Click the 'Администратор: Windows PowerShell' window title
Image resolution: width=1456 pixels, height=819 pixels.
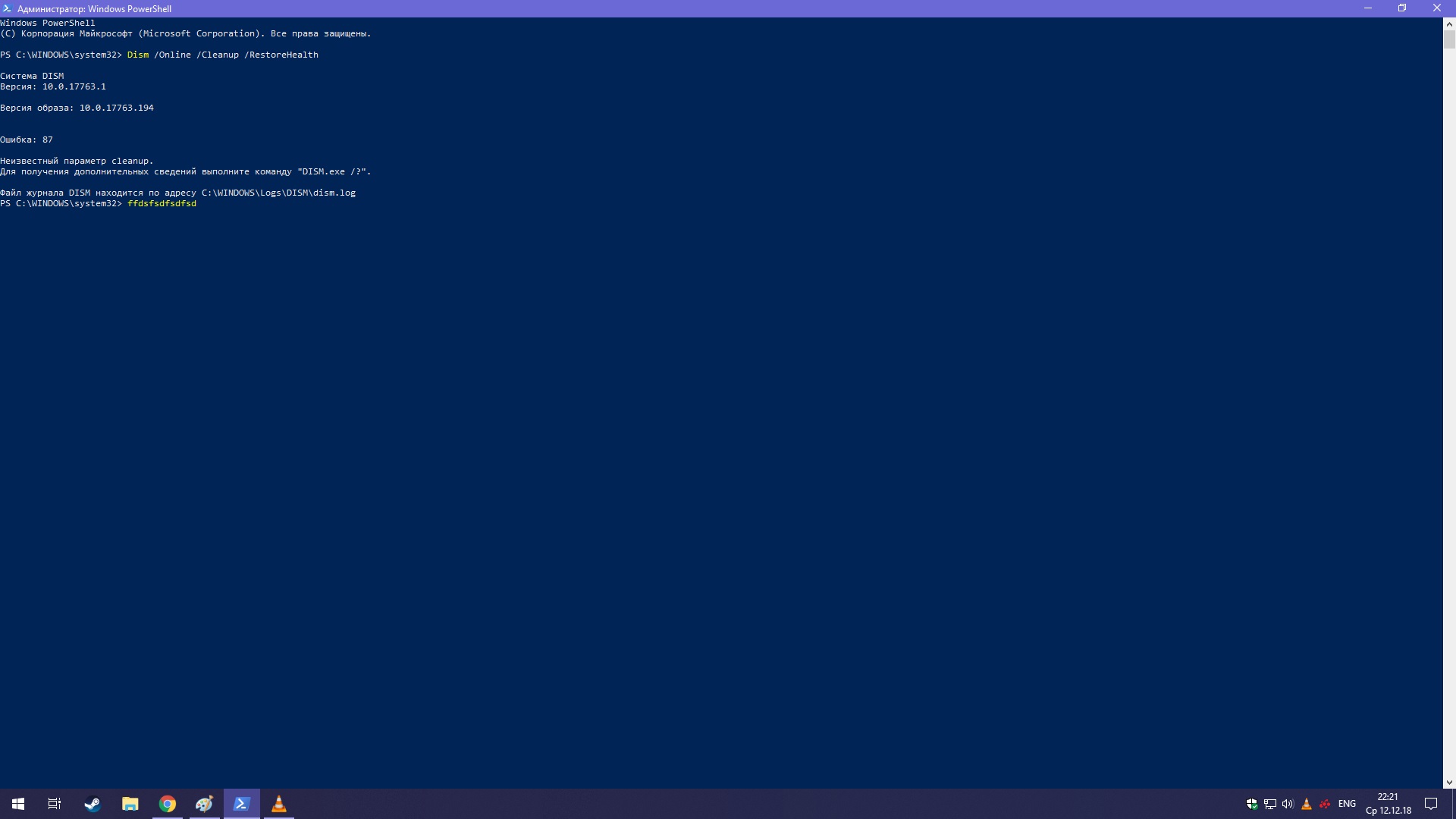point(94,9)
